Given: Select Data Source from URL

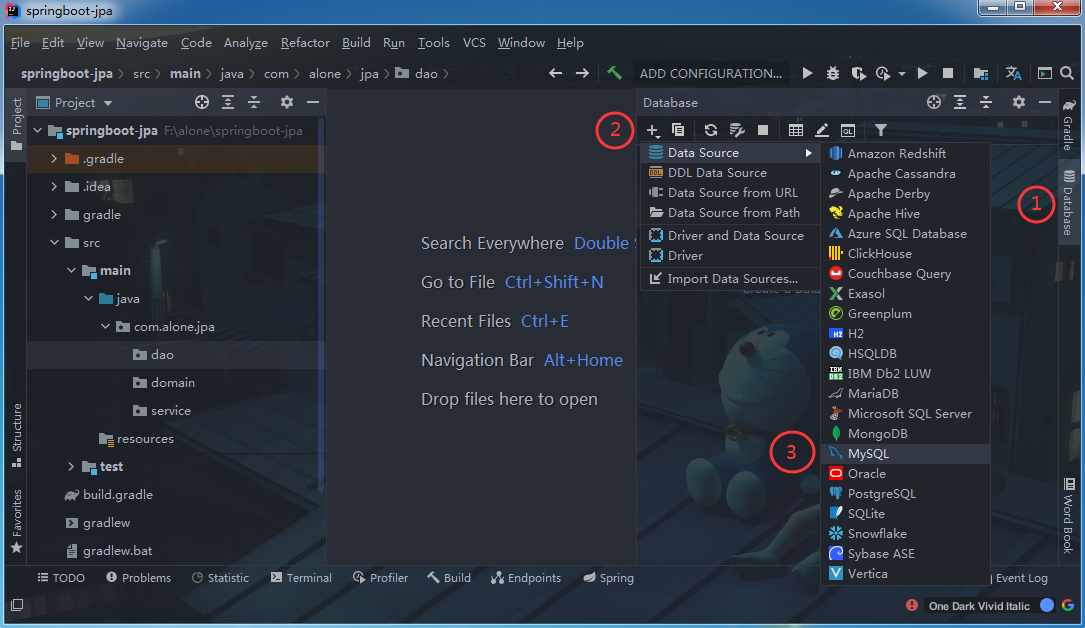Looking at the screenshot, I should tap(730, 192).
